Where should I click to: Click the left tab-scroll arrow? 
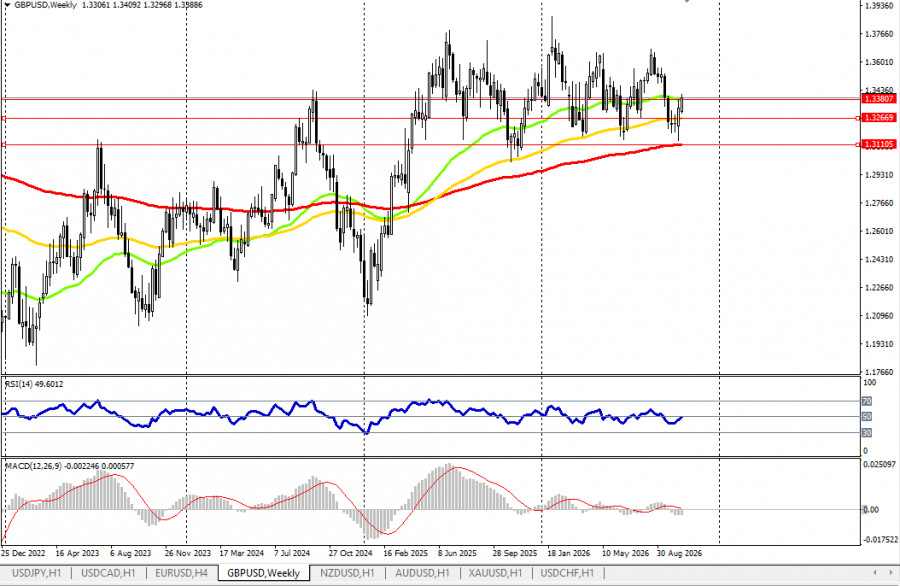[875, 572]
